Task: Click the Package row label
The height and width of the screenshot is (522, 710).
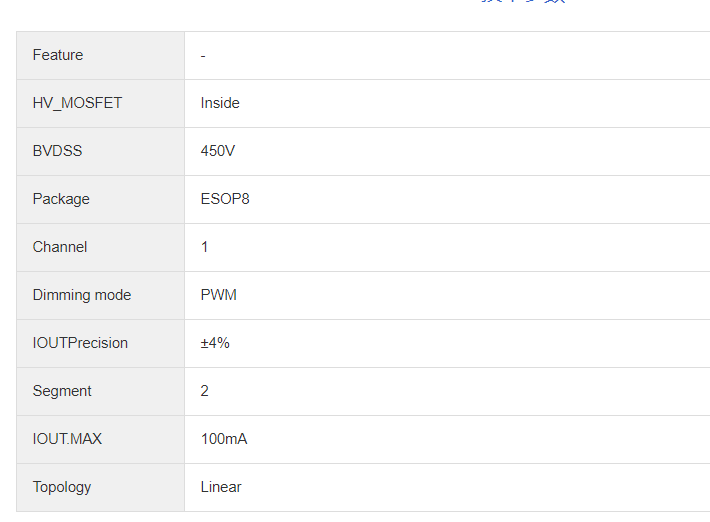Action: (x=61, y=199)
